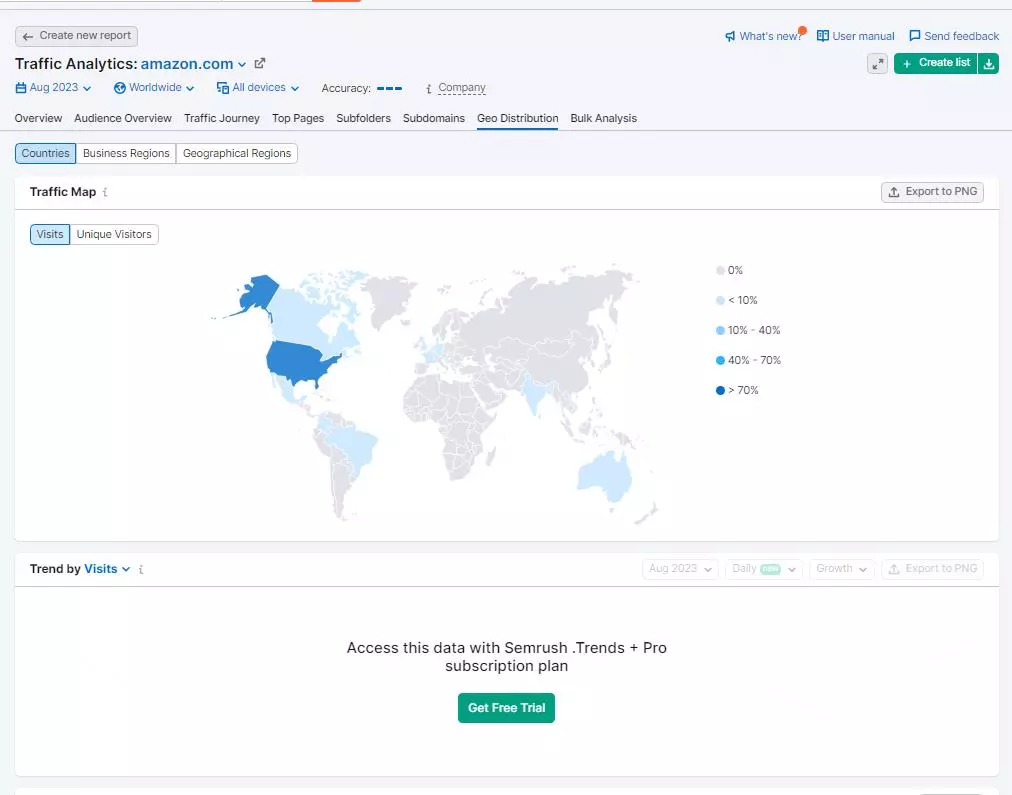Open the Subdomains tab
This screenshot has width=1012, height=795.
point(434,118)
